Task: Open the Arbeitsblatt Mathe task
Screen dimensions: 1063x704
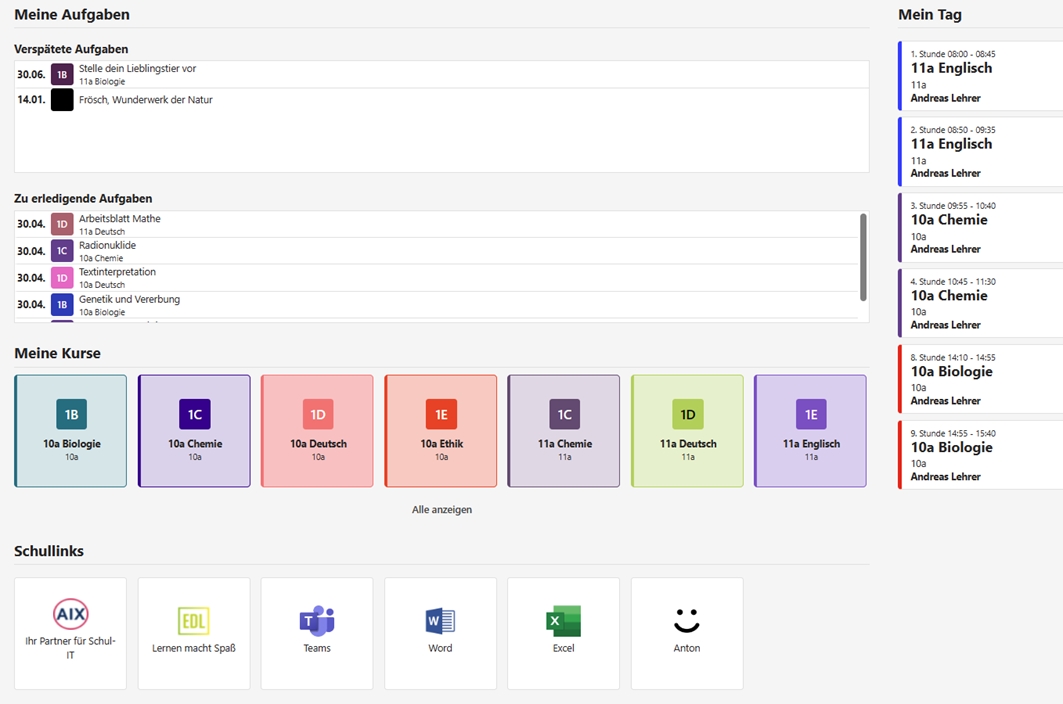Action: coord(437,224)
